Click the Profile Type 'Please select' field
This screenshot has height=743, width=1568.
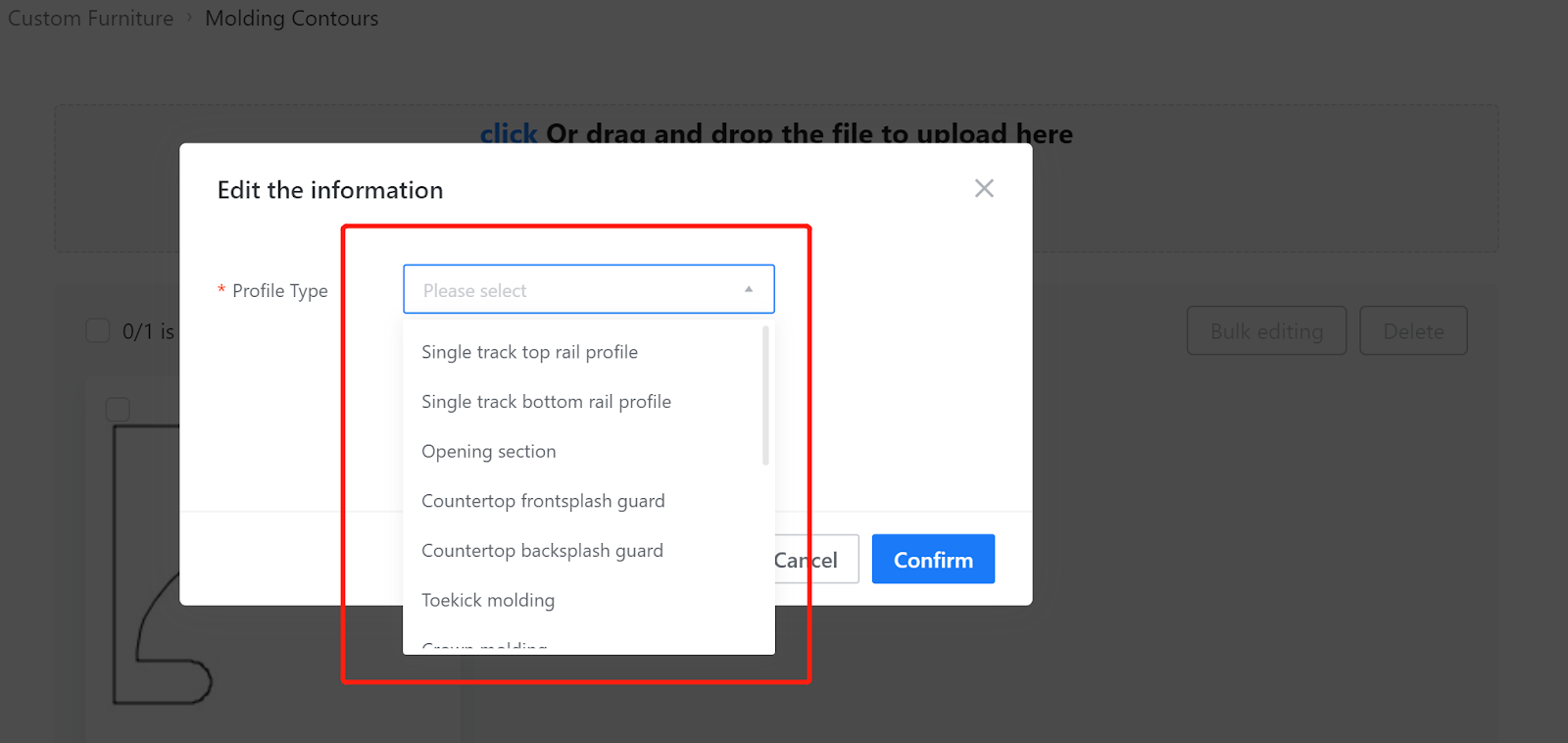[x=573, y=290]
